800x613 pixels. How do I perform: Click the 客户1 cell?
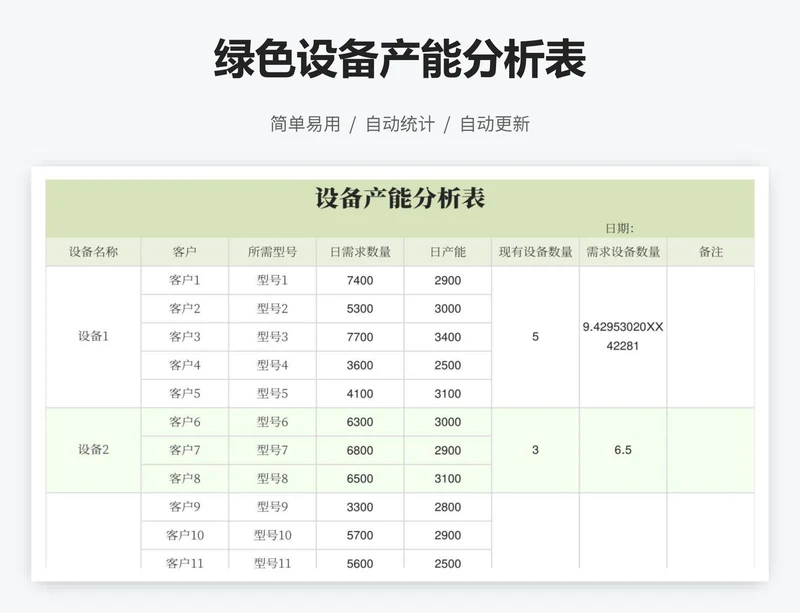coord(185,280)
